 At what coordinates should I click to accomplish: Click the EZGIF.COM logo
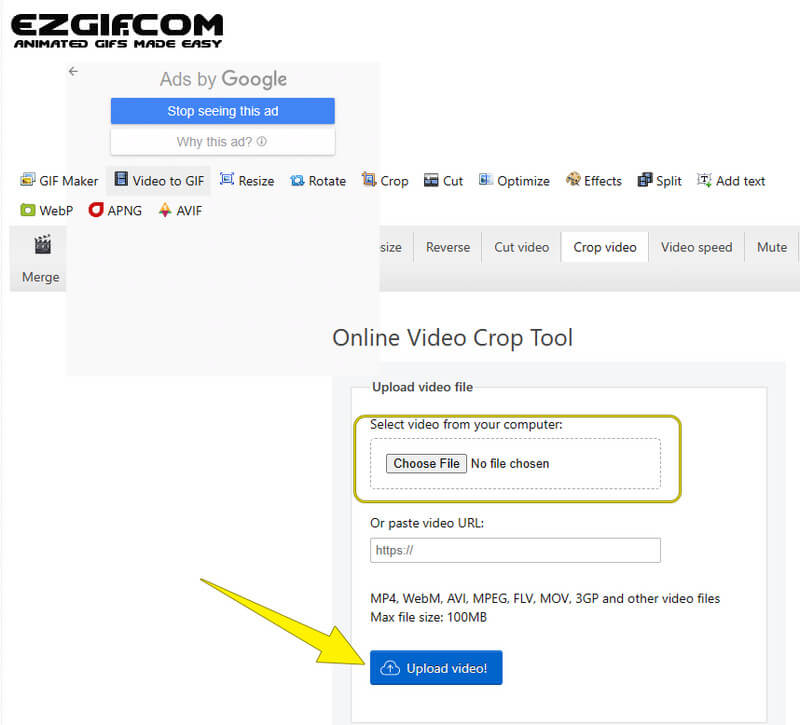click(117, 30)
